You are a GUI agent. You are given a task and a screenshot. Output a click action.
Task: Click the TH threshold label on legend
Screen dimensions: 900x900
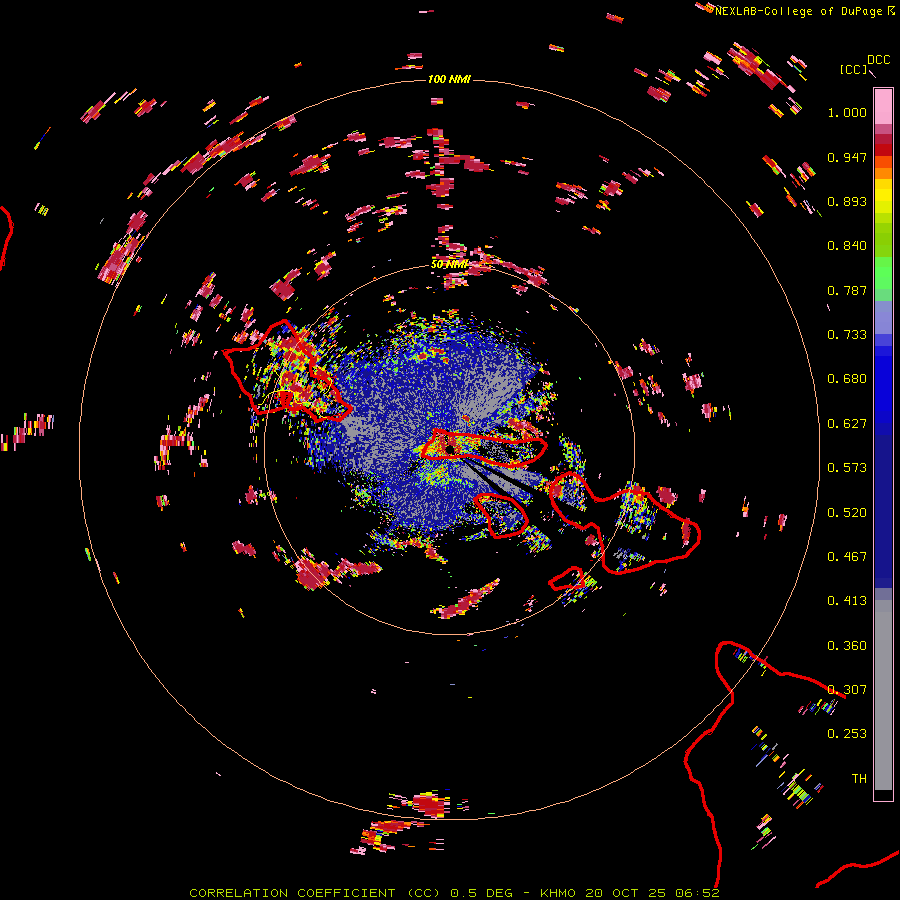[859, 779]
